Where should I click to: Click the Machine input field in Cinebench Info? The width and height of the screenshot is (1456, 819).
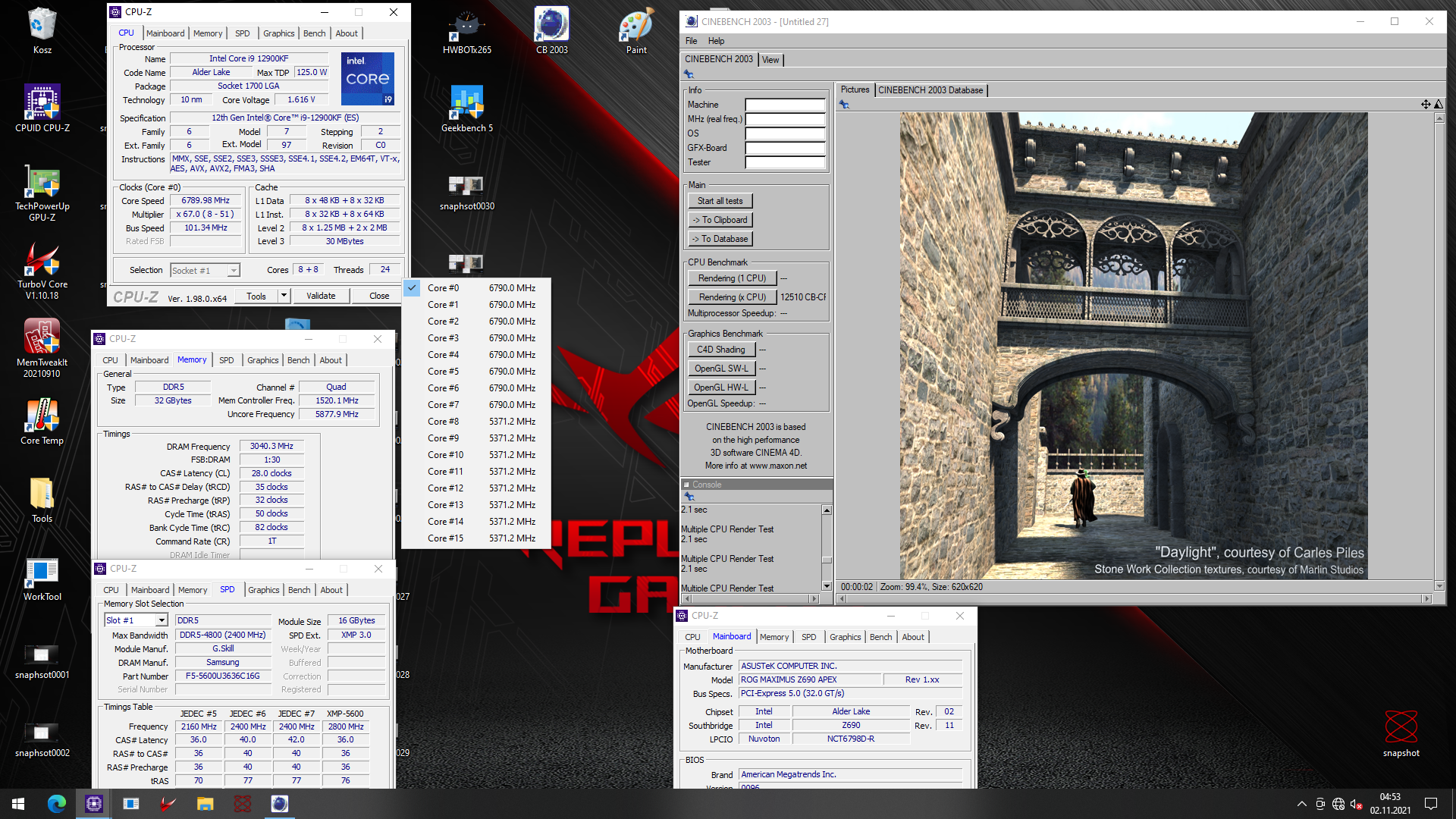pyautogui.click(x=785, y=105)
